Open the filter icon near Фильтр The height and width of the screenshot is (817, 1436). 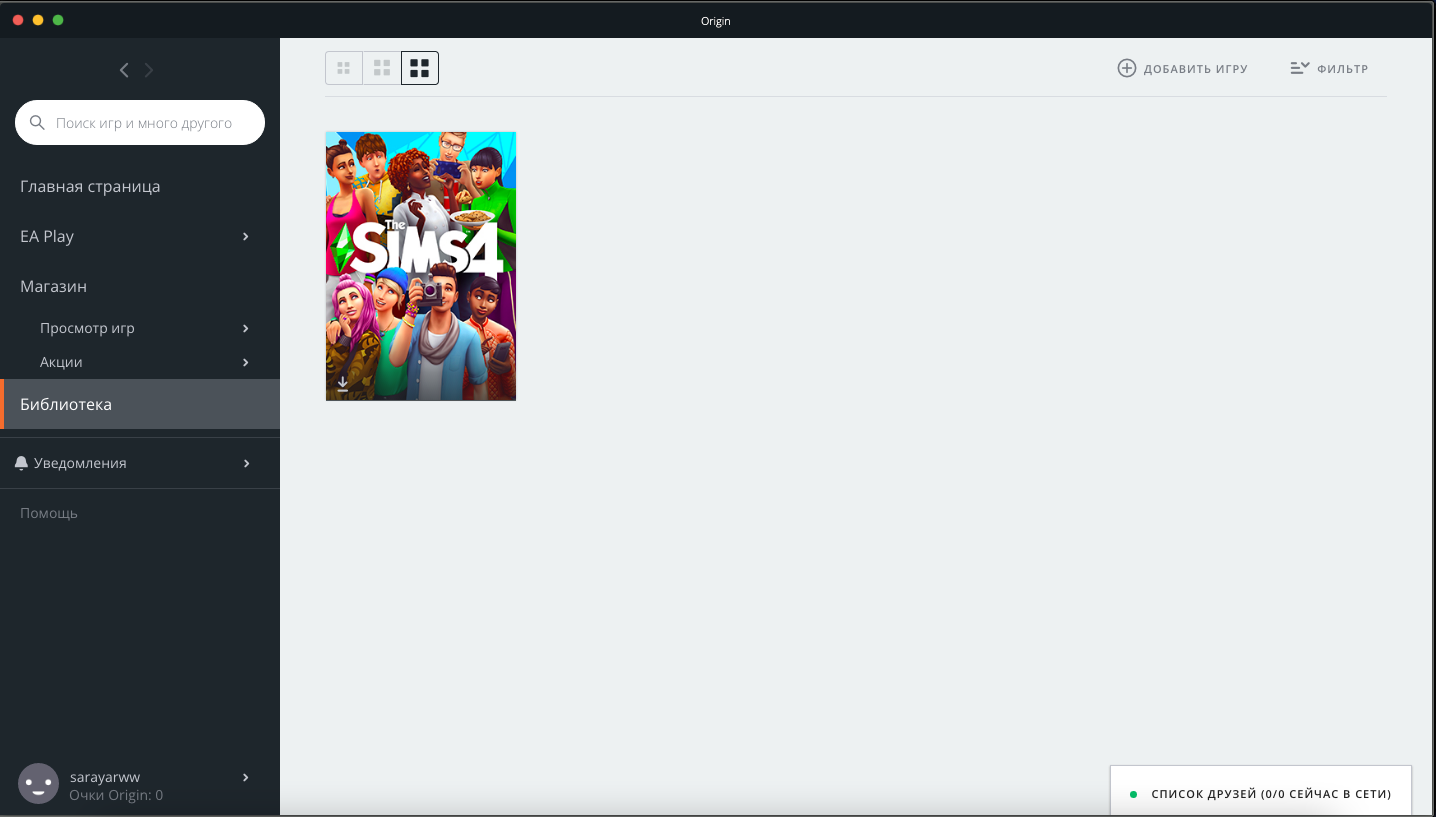point(1299,67)
